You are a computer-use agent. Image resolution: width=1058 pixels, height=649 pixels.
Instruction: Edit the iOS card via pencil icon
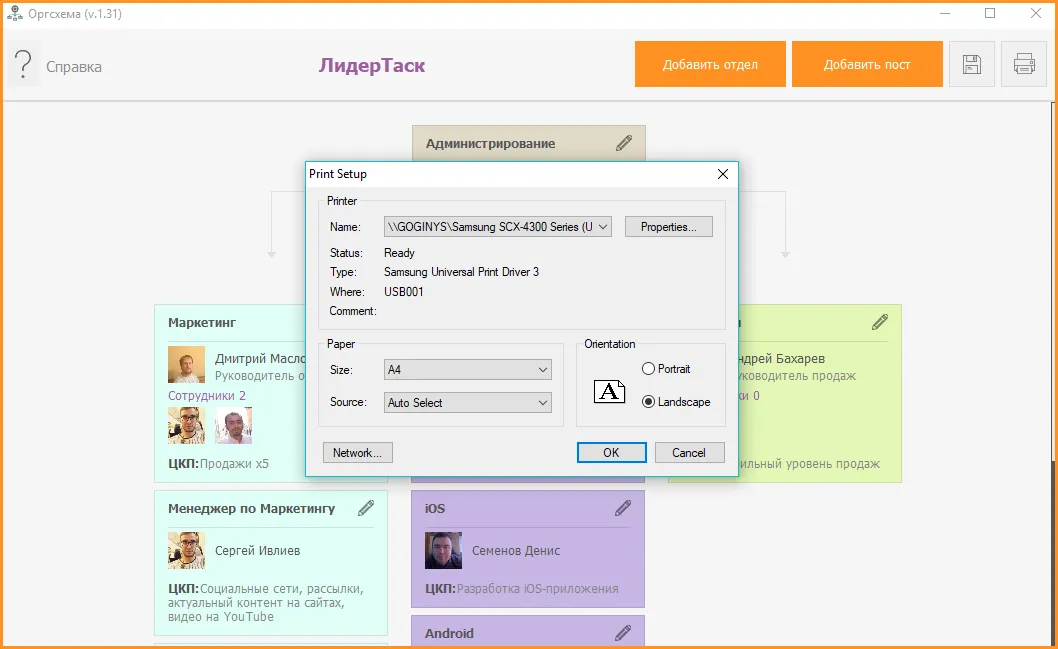(623, 508)
